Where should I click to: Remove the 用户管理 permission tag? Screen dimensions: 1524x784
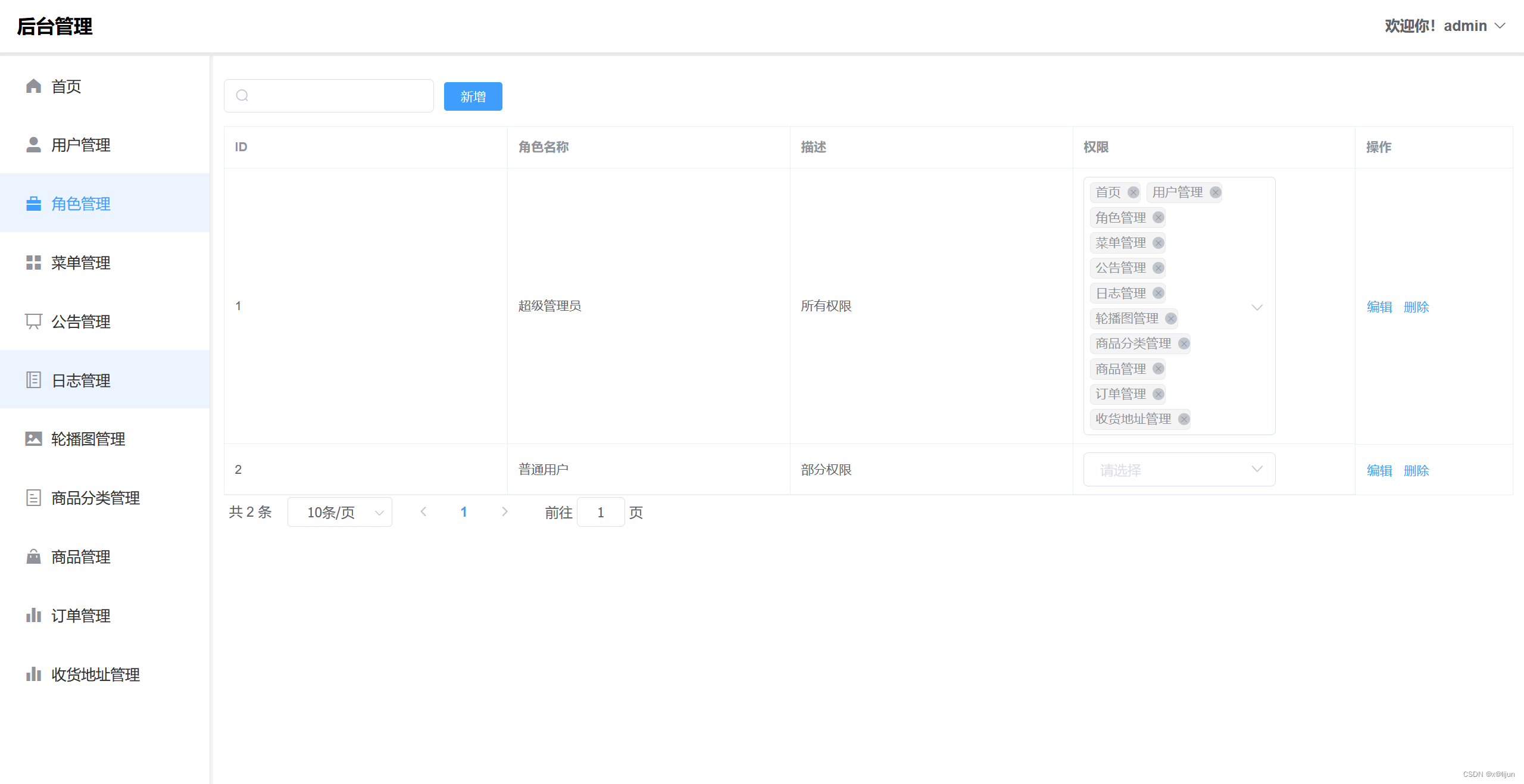pos(1216,192)
